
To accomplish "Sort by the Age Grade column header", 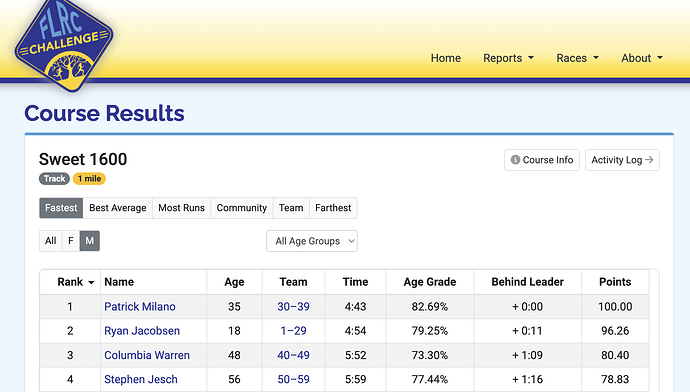I will click(x=430, y=282).
